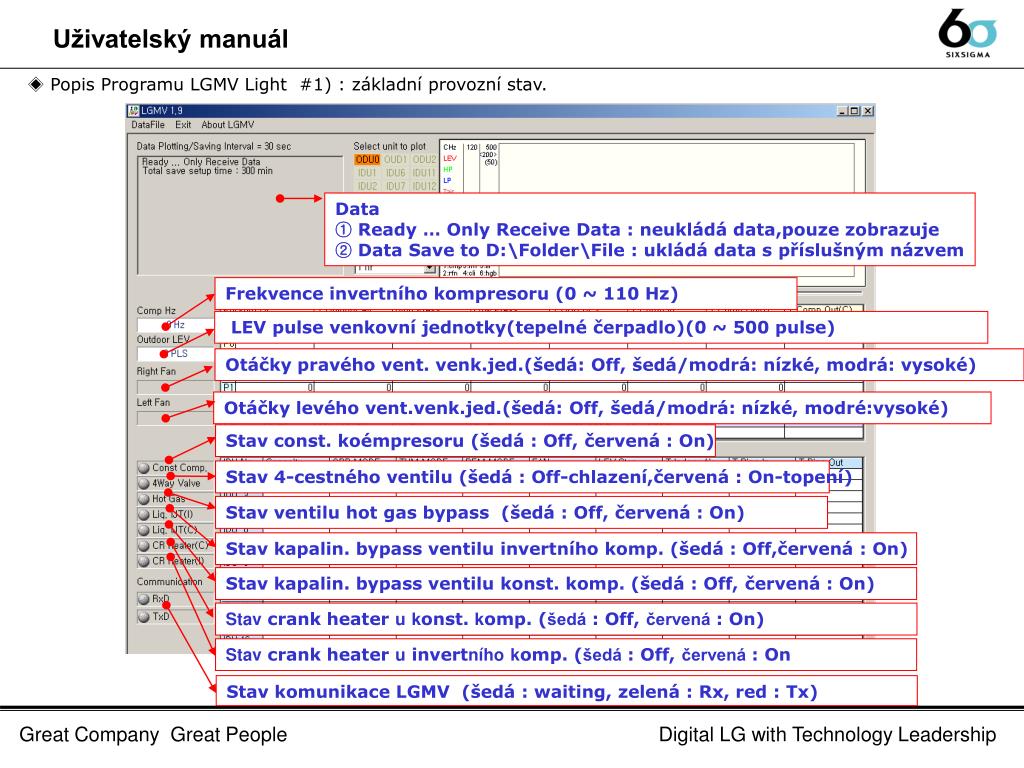Click the Const Comp. status indicator lamp
Viewport: 1024px width, 768px height.
(144, 468)
